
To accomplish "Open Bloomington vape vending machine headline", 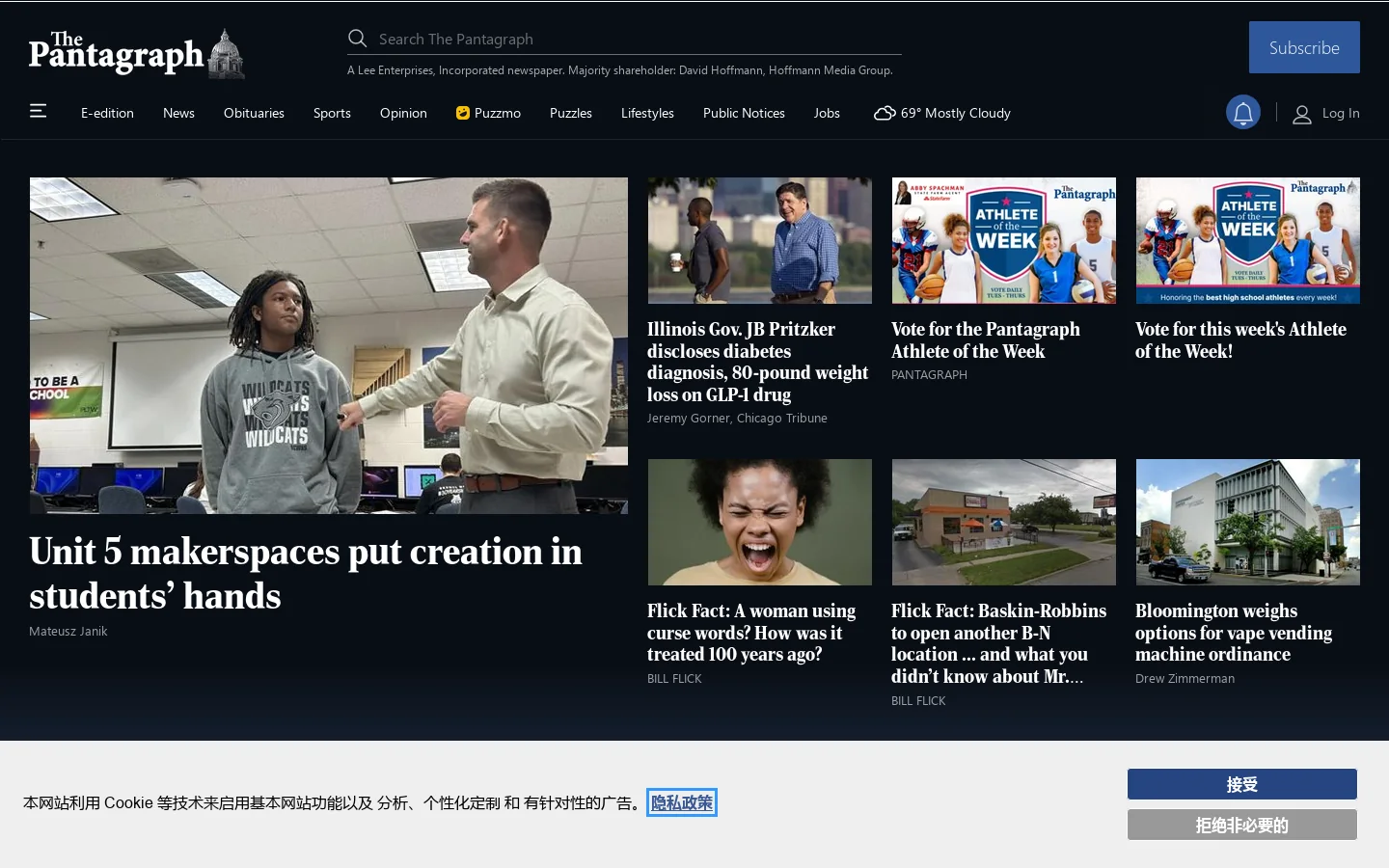I will point(1234,633).
